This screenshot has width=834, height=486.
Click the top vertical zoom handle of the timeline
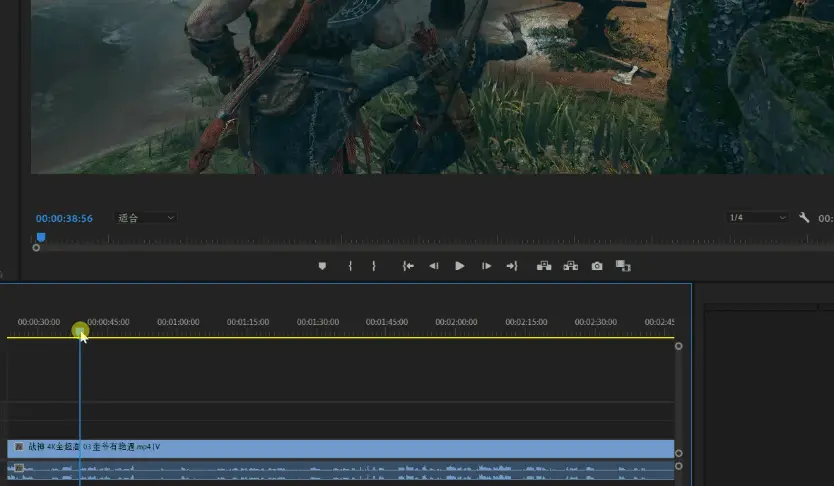point(679,346)
